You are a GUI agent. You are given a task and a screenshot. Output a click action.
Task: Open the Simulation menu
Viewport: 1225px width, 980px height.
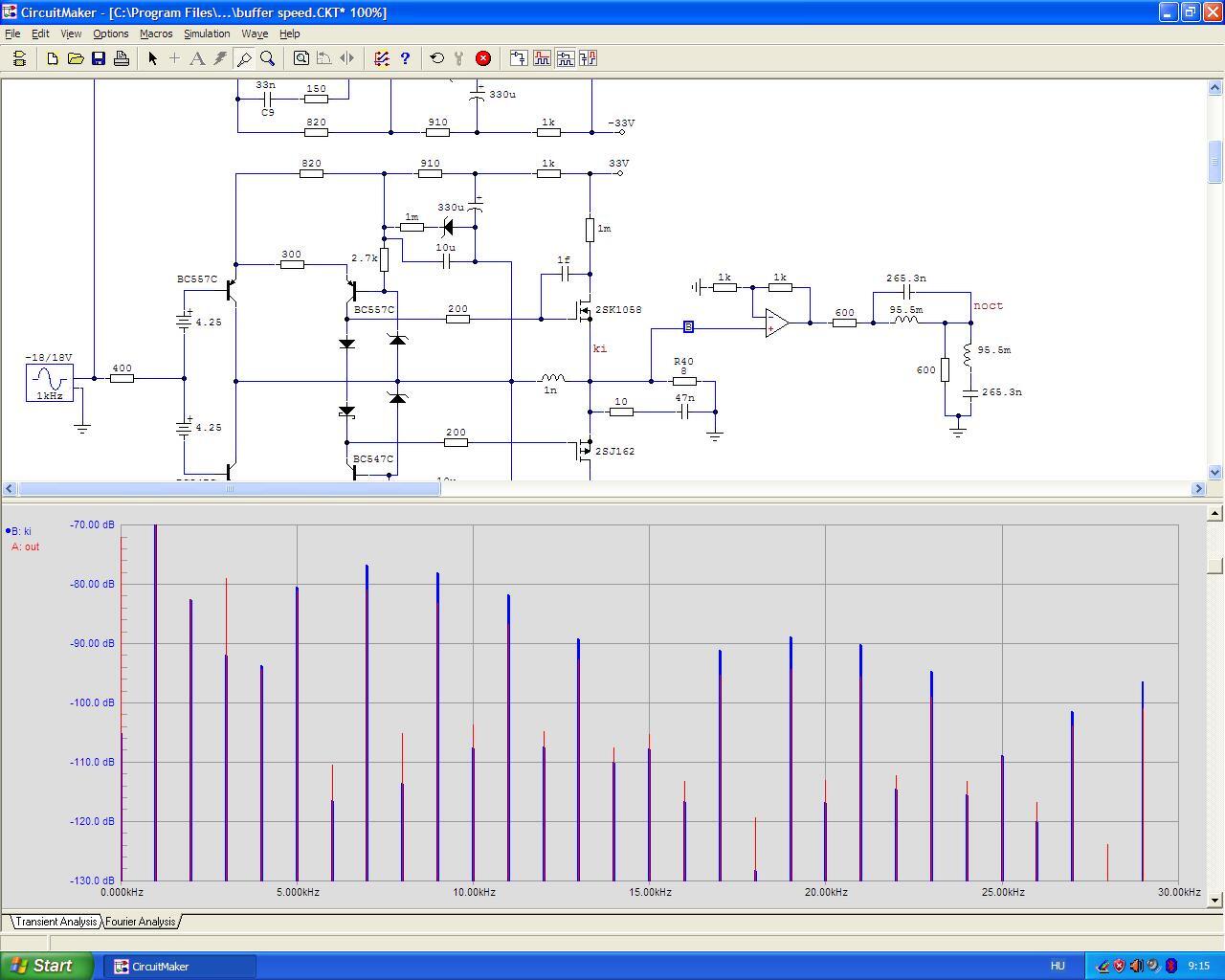click(x=207, y=33)
